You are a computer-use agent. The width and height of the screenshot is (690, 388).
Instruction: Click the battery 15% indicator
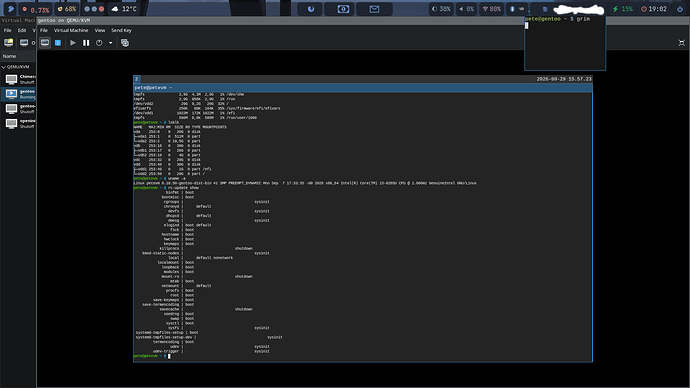(x=623, y=9)
